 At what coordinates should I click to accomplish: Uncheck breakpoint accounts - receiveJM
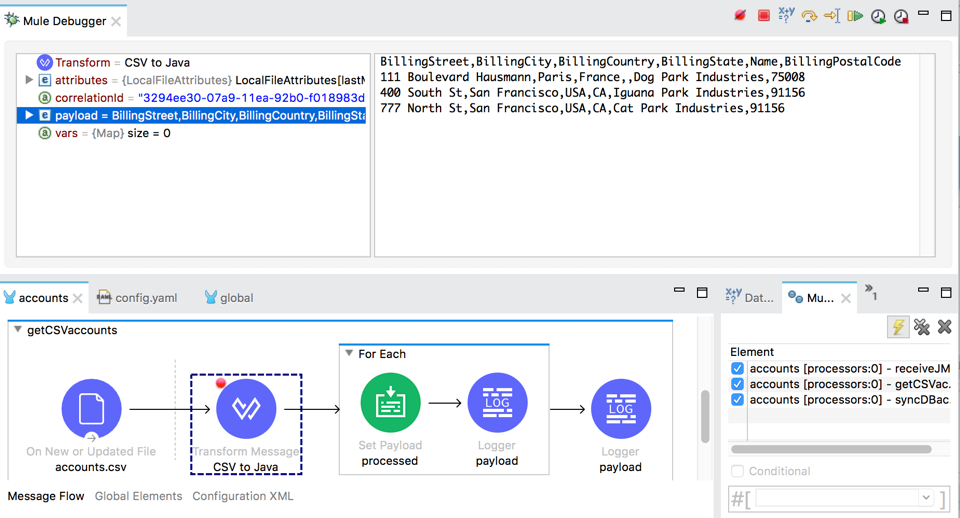tap(737, 369)
